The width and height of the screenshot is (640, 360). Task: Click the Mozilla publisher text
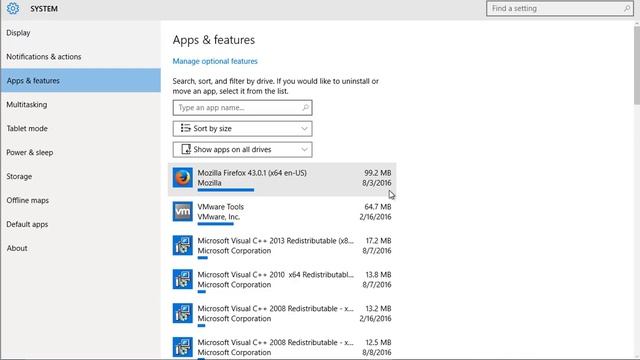pyautogui.click(x=209, y=183)
